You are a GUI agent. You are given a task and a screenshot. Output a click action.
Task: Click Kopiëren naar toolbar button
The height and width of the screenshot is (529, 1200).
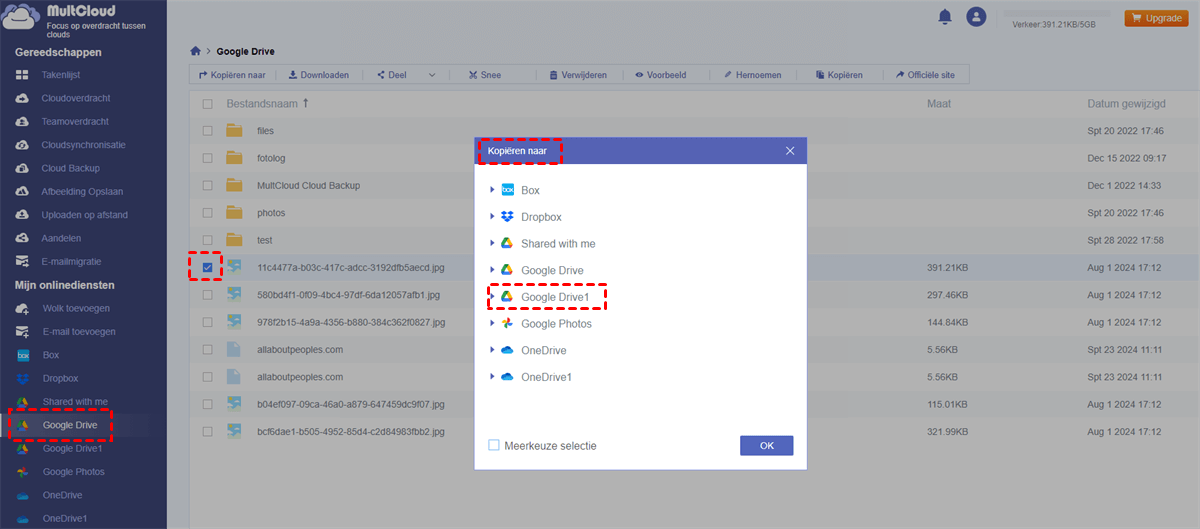(x=232, y=75)
